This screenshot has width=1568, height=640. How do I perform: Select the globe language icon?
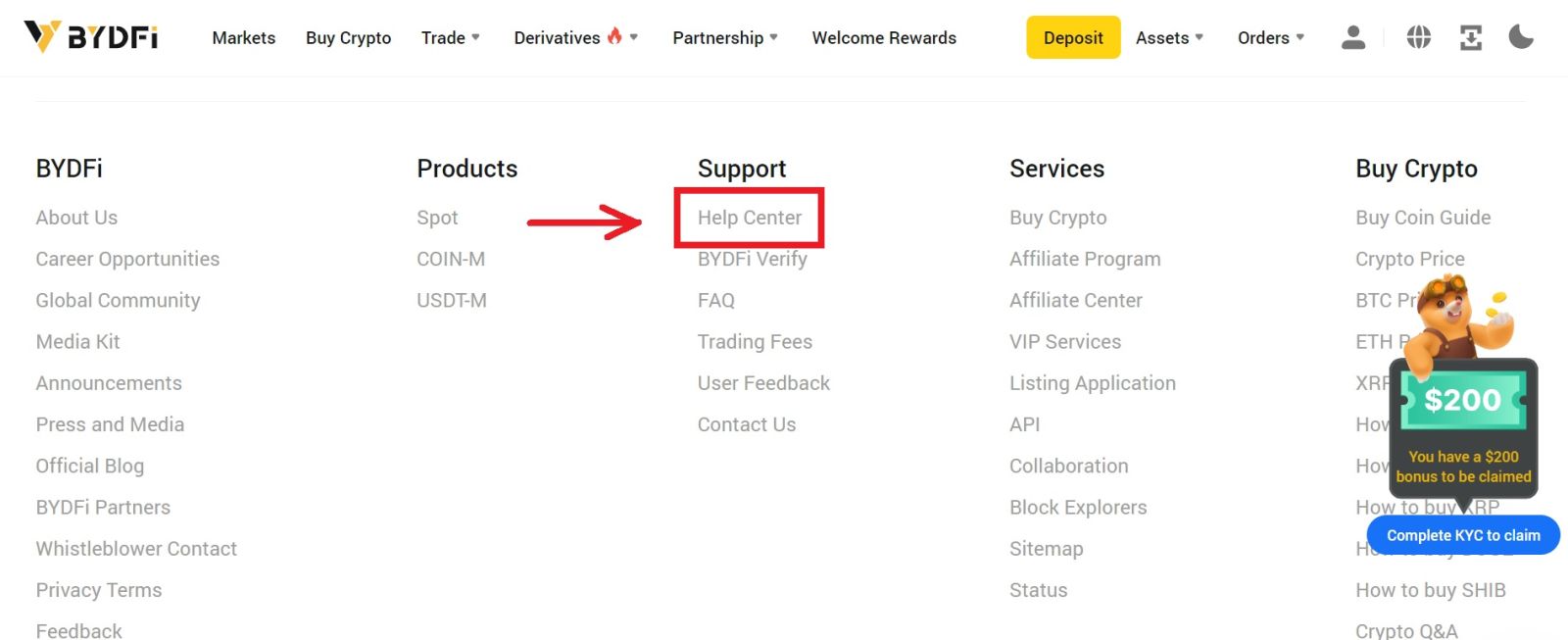1418,37
